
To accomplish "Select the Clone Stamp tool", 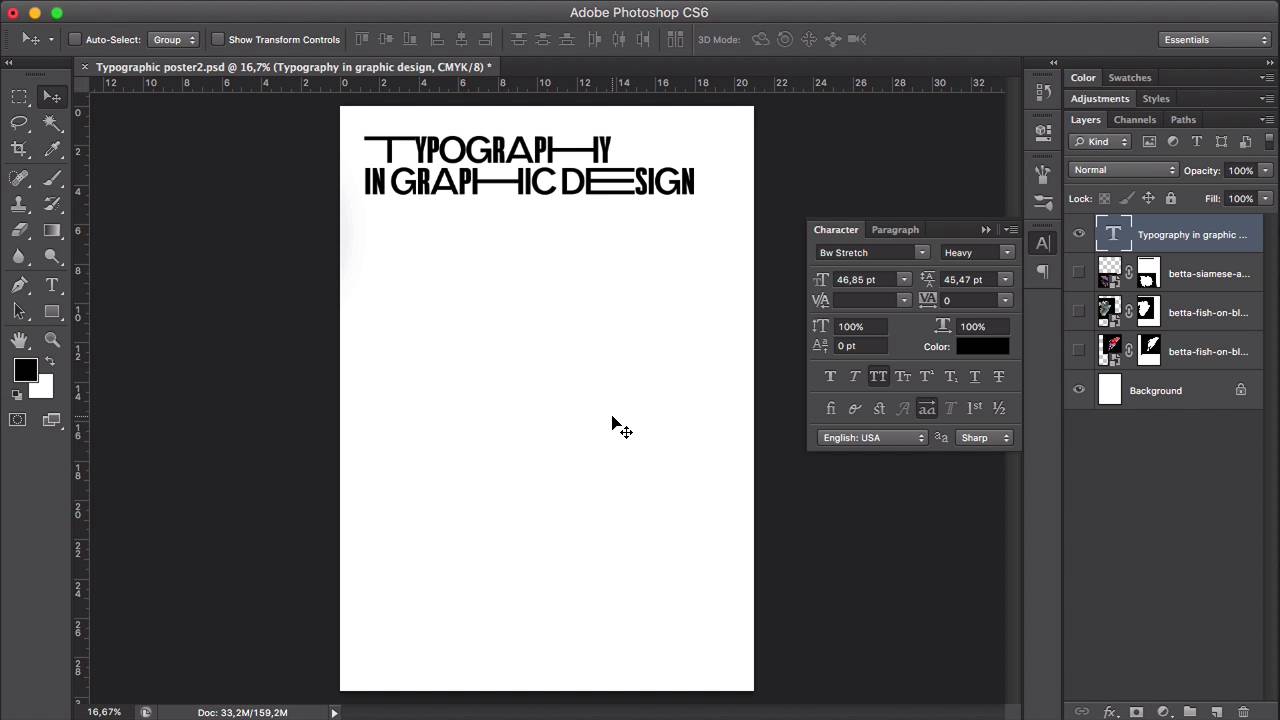I will tap(19, 204).
